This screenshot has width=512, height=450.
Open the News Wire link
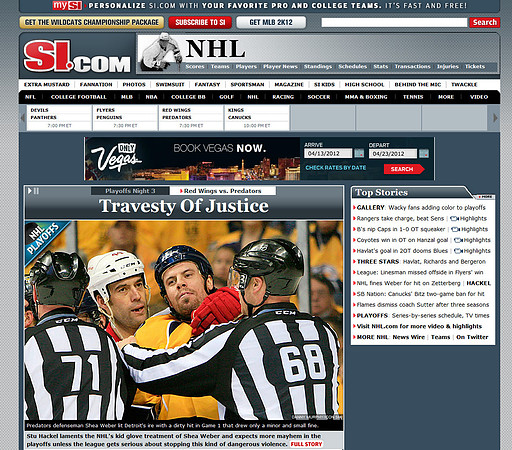point(409,337)
